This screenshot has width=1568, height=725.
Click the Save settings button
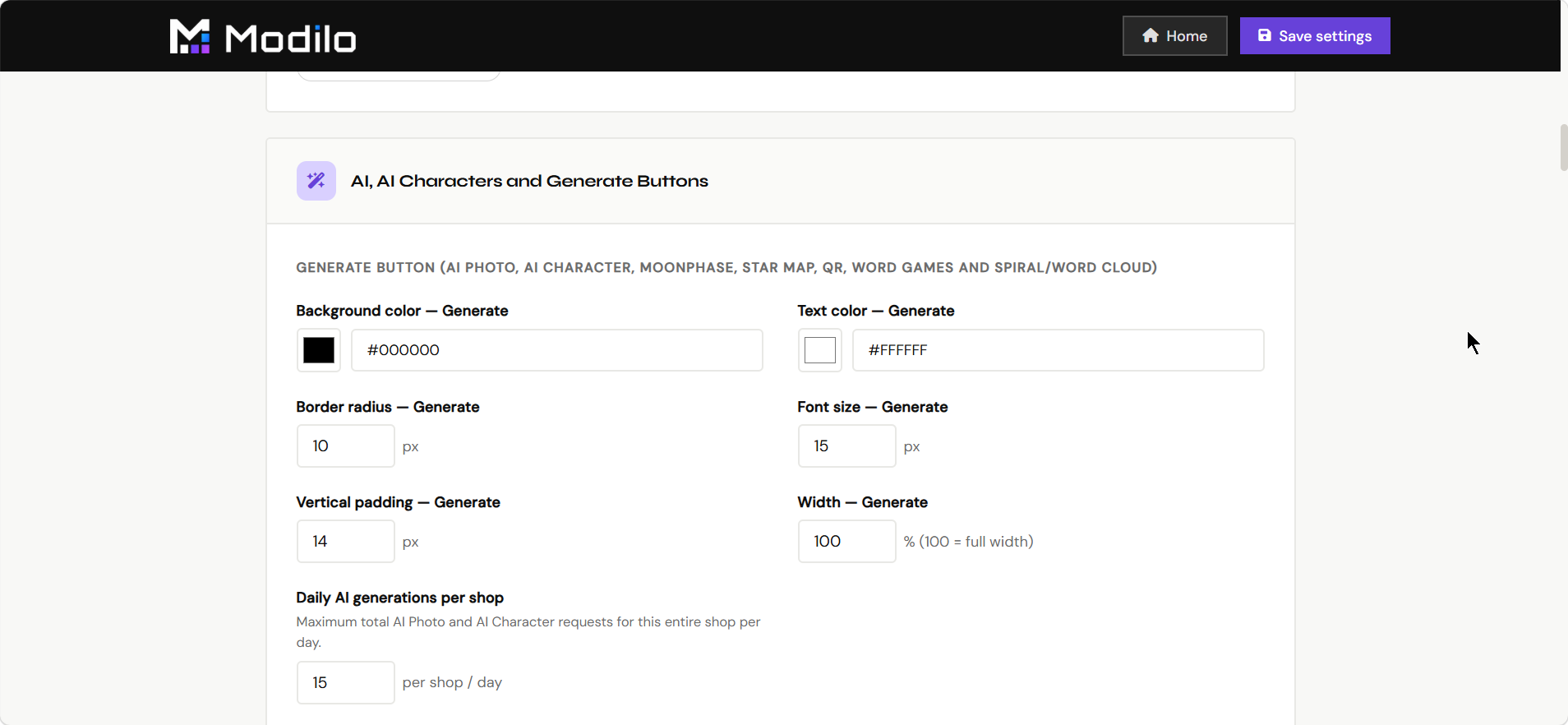(x=1315, y=36)
